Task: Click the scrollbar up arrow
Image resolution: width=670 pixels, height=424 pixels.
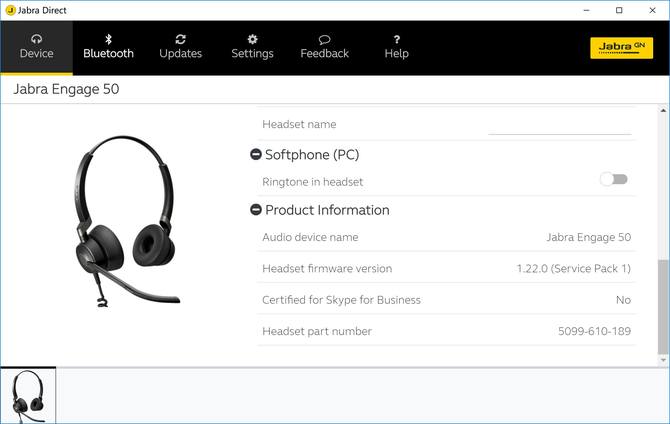Action: click(663, 110)
